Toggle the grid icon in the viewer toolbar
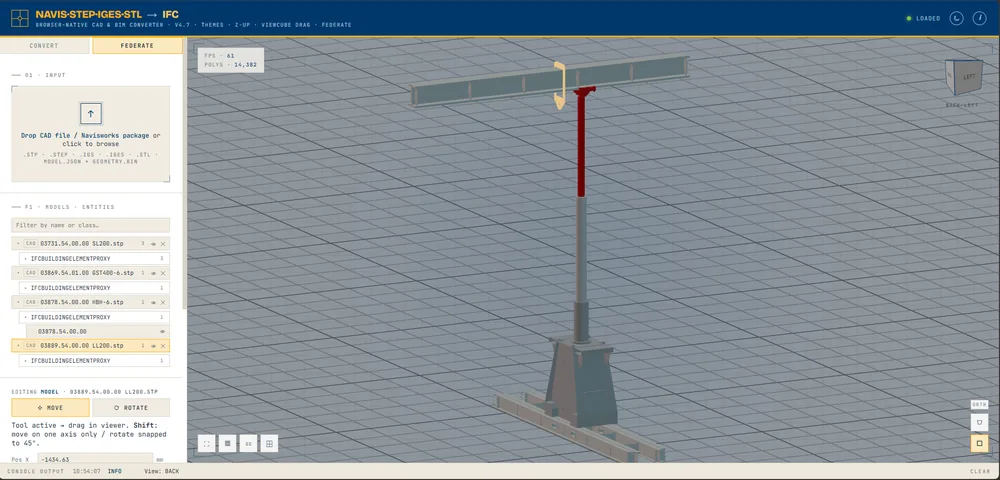 [x=269, y=444]
